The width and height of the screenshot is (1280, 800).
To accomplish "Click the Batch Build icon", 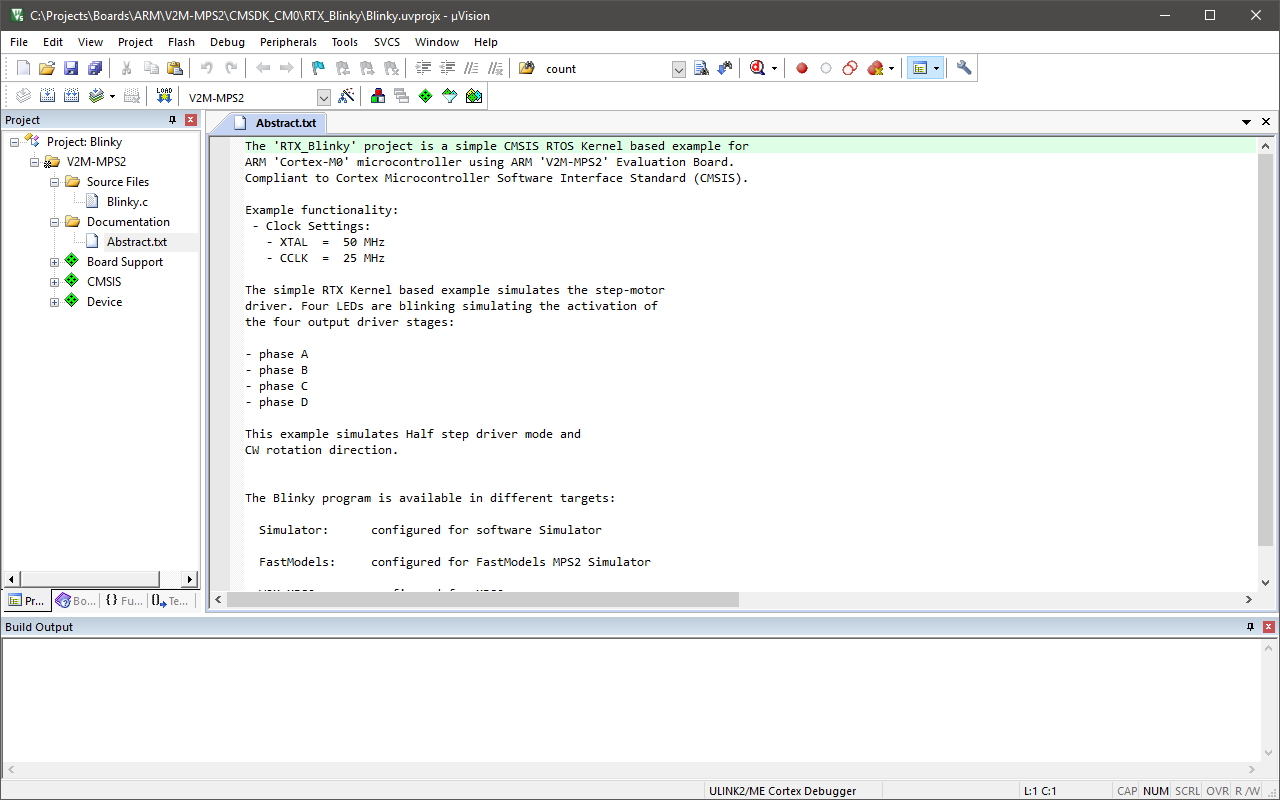I will [96, 96].
